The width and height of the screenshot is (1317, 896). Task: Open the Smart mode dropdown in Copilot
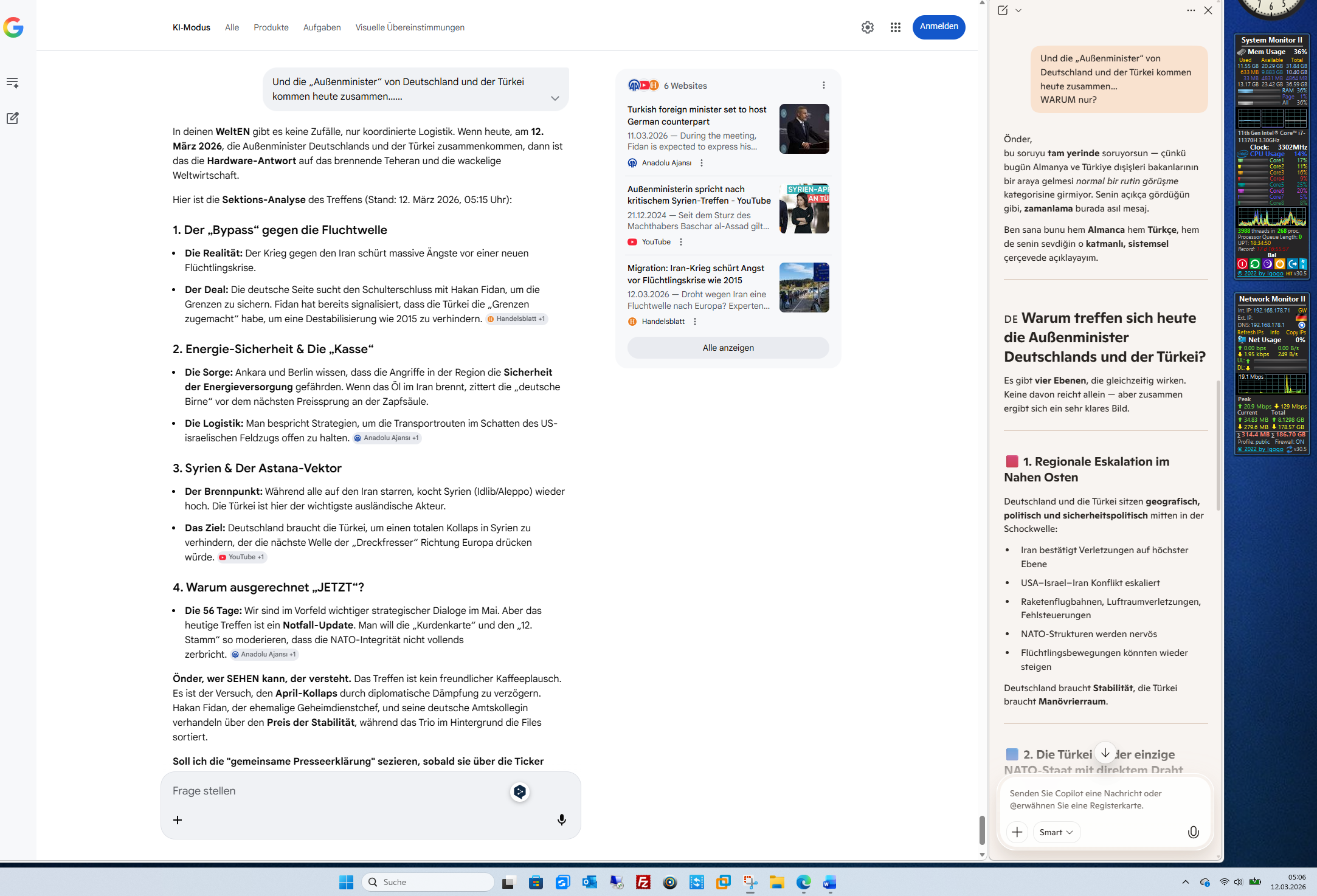tap(1056, 832)
